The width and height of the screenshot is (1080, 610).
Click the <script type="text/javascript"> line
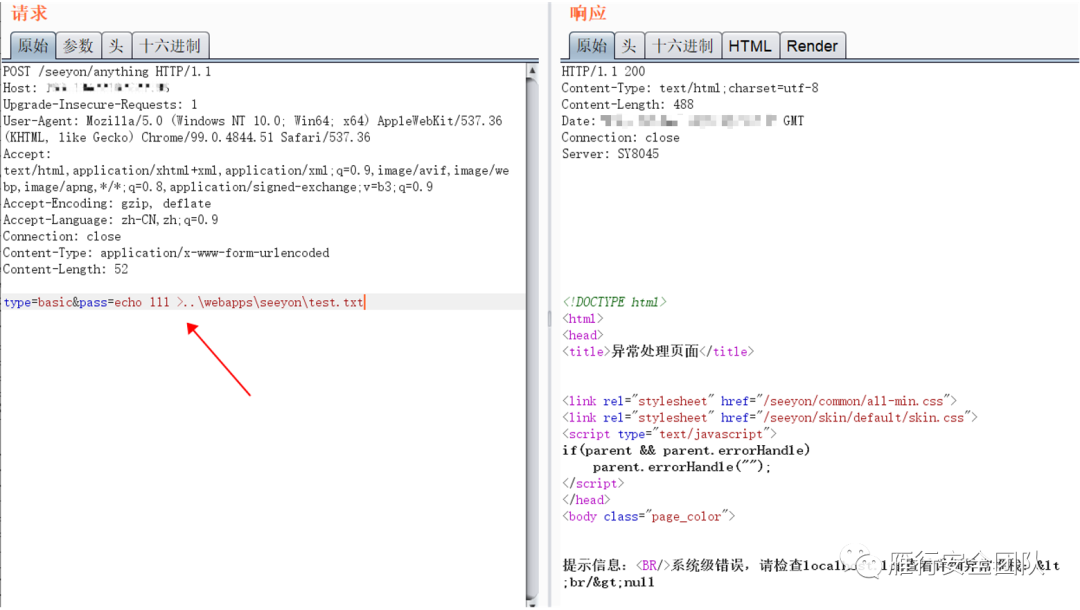pyautogui.click(x=669, y=434)
